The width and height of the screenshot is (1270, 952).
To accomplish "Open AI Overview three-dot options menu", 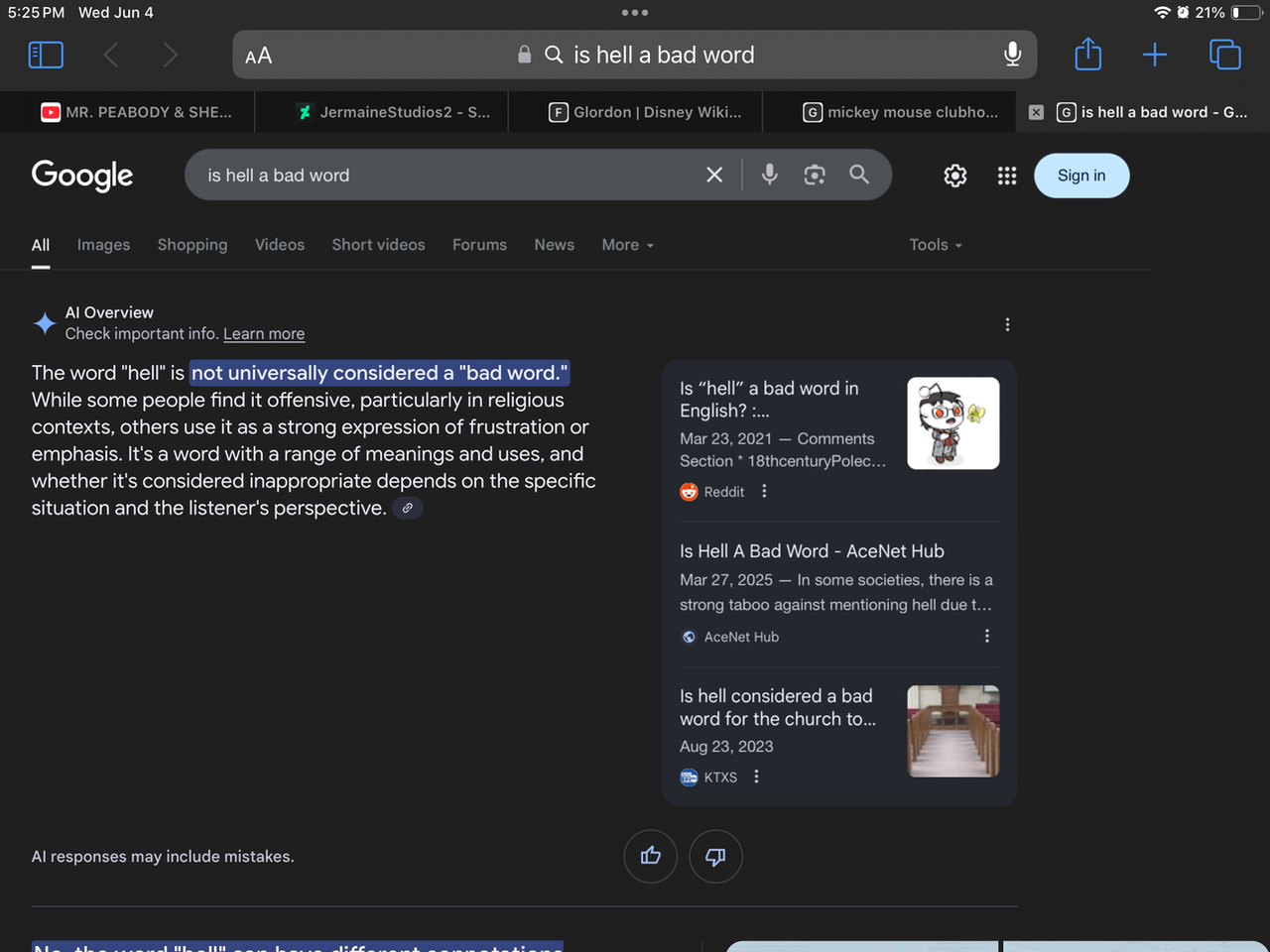I will pyautogui.click(x=1007, y=324).
